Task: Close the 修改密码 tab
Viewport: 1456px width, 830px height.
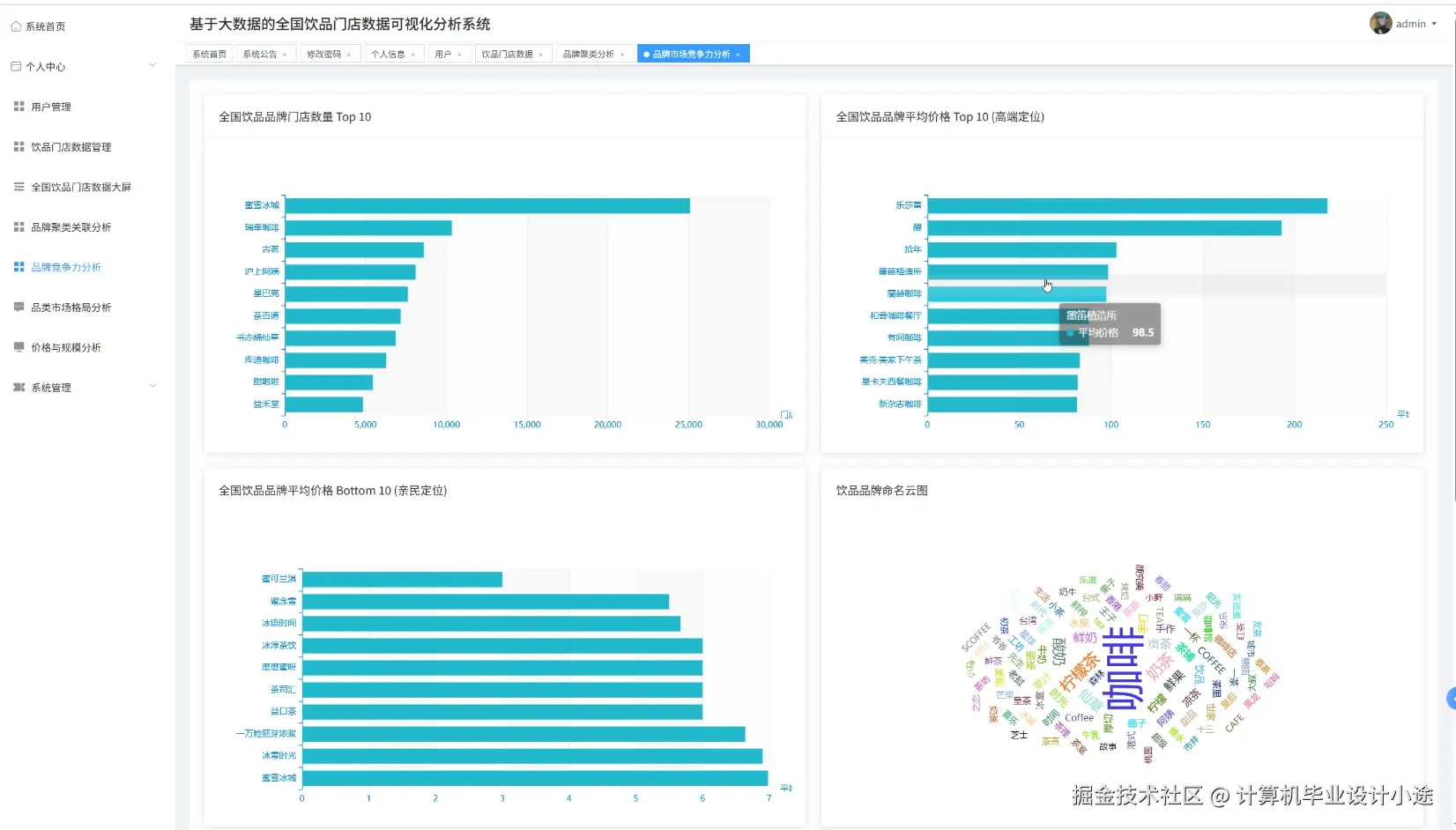Action: tap(349, 55)
